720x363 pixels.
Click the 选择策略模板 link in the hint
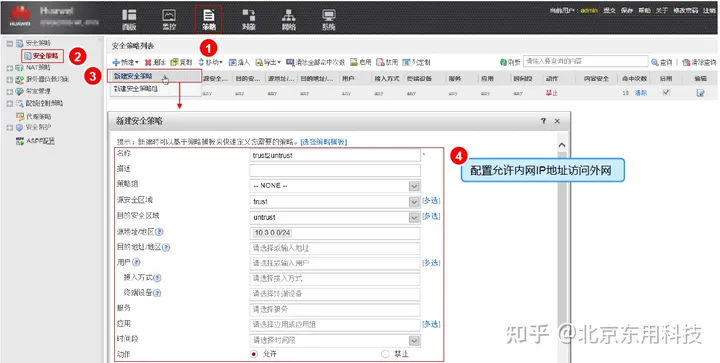(x=324, y=142)
